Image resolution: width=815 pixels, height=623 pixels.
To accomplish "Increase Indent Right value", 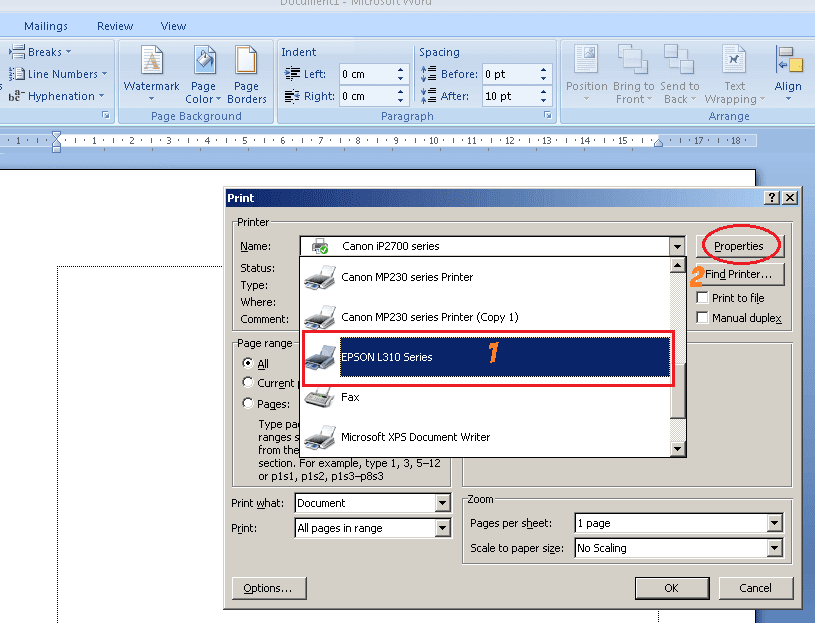I will point(400,92).
